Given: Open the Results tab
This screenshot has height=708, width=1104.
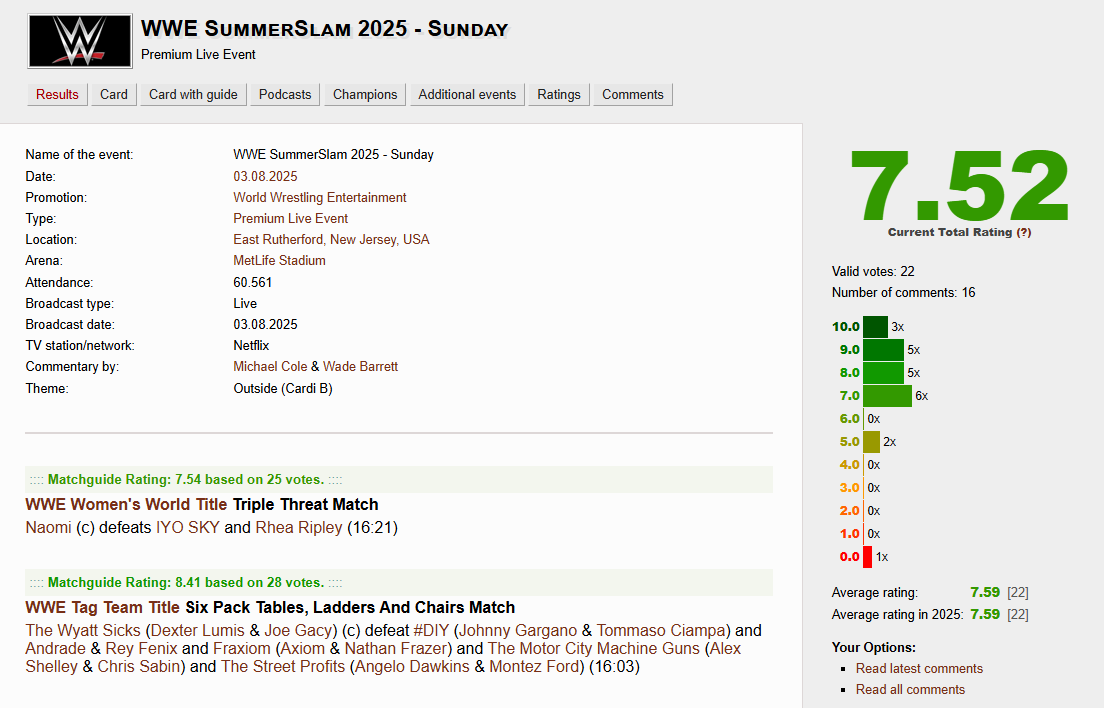Looking at the screenshot, I should [57, 94].
